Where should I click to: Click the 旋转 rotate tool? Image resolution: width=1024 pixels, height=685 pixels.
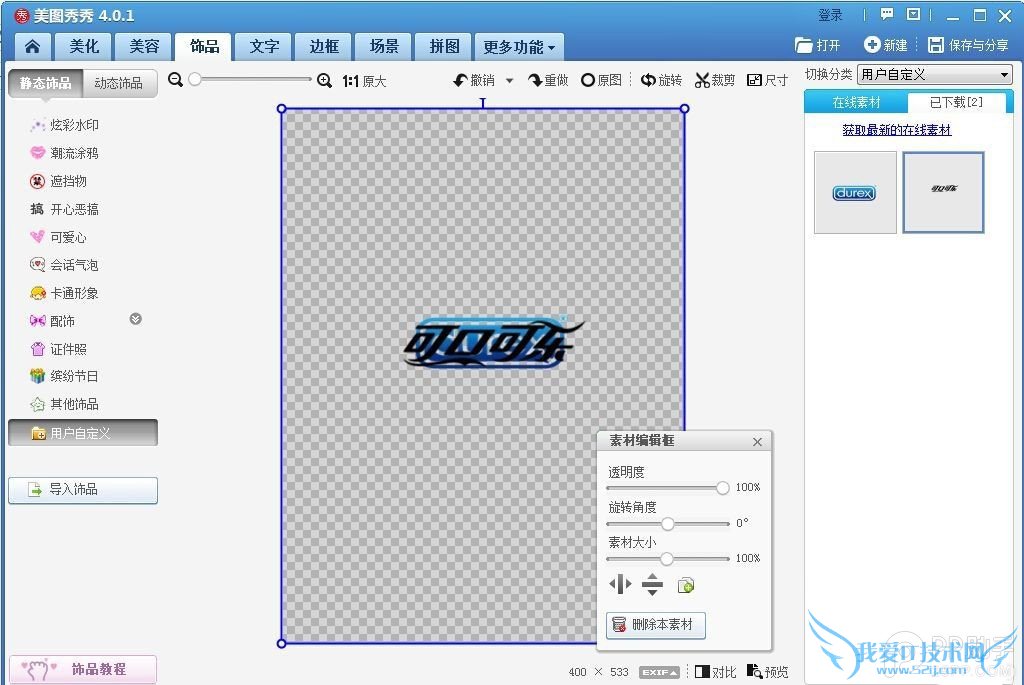[662, 80]
